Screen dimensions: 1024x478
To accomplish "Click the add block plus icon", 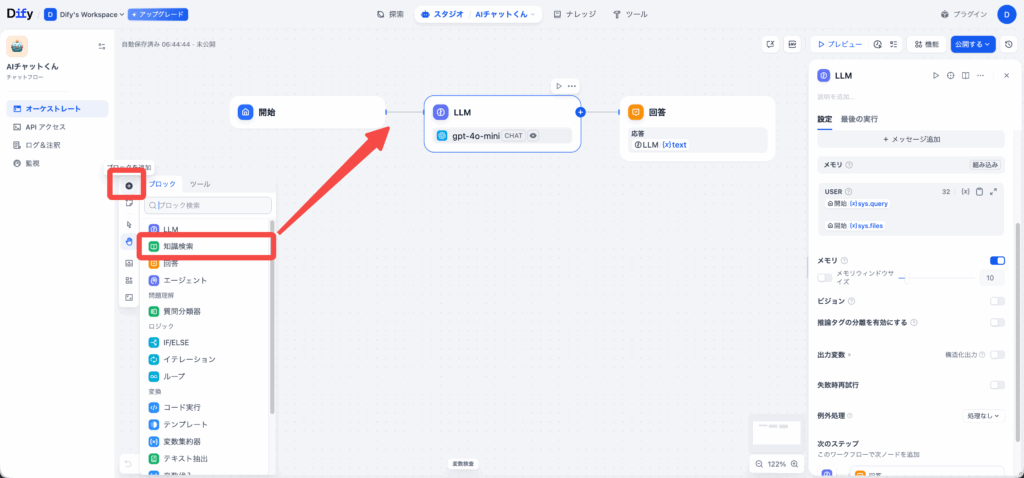I will click(128, 185).
